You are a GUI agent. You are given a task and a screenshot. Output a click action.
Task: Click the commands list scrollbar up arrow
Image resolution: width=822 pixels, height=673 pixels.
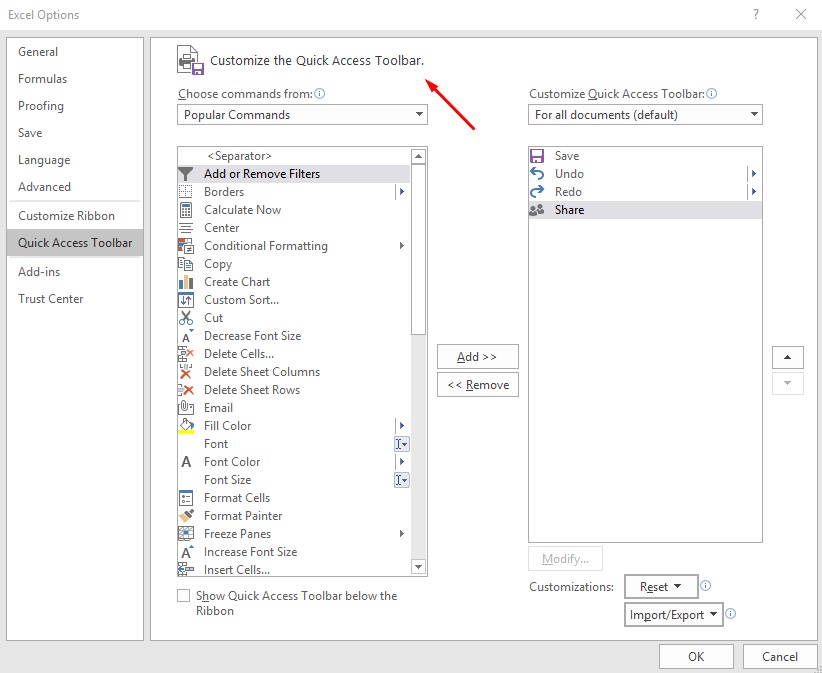pos(418,156)
